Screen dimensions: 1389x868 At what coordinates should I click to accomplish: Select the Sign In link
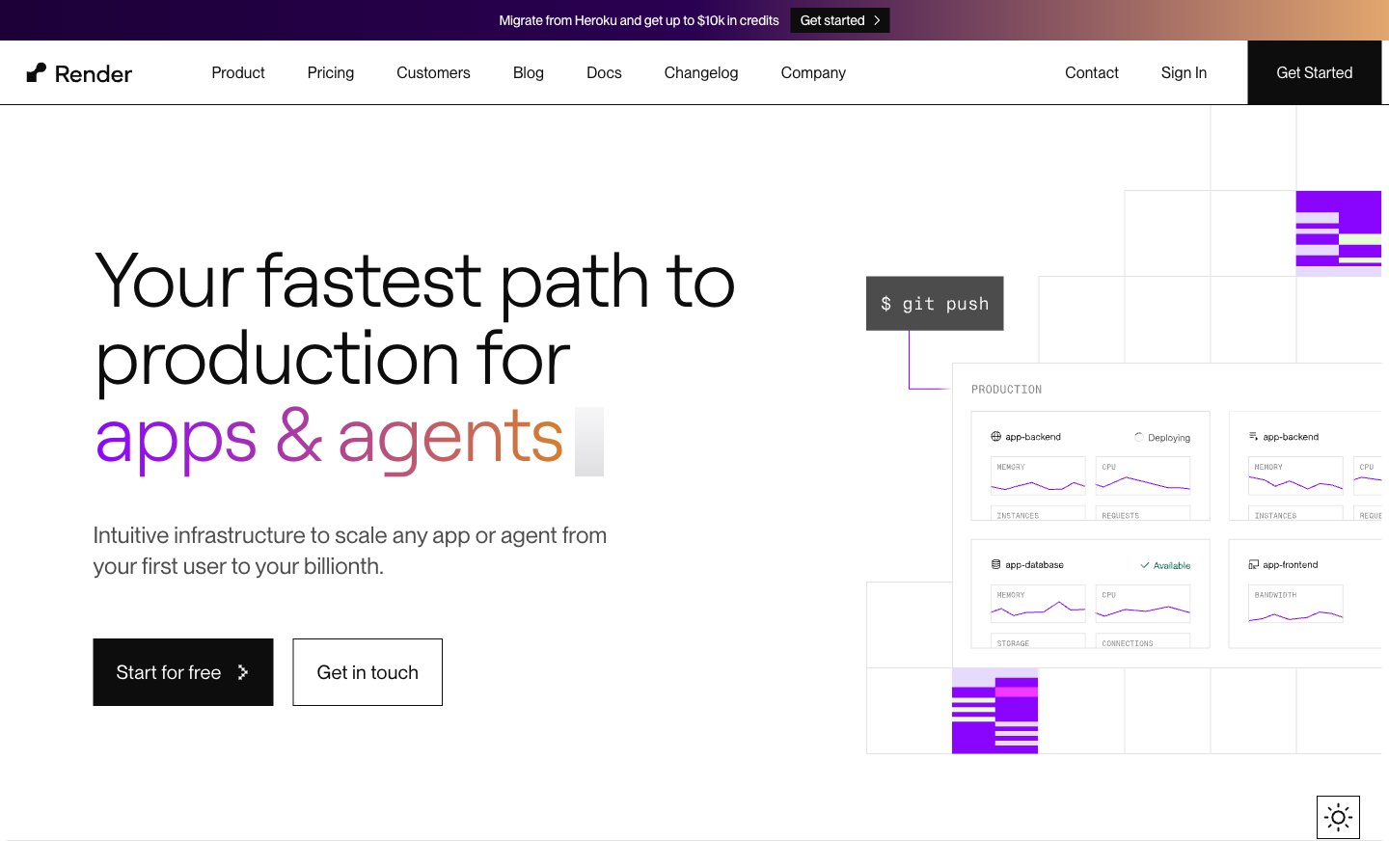tap(1184, 72)
